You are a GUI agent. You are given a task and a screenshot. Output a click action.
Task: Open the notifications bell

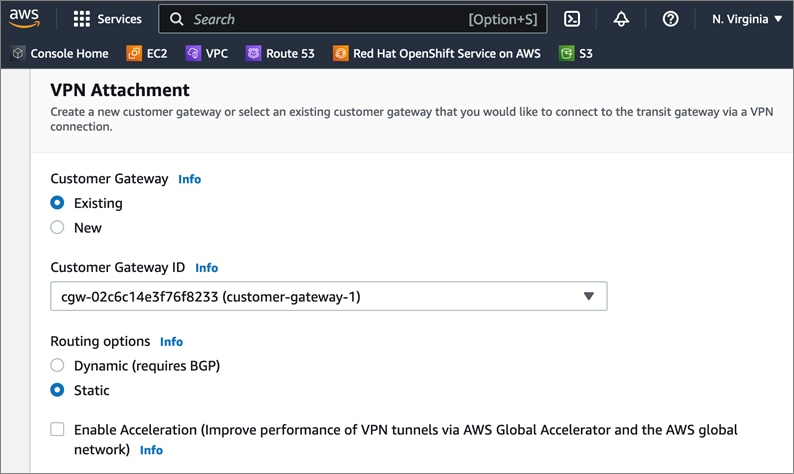tap(621, 19)
